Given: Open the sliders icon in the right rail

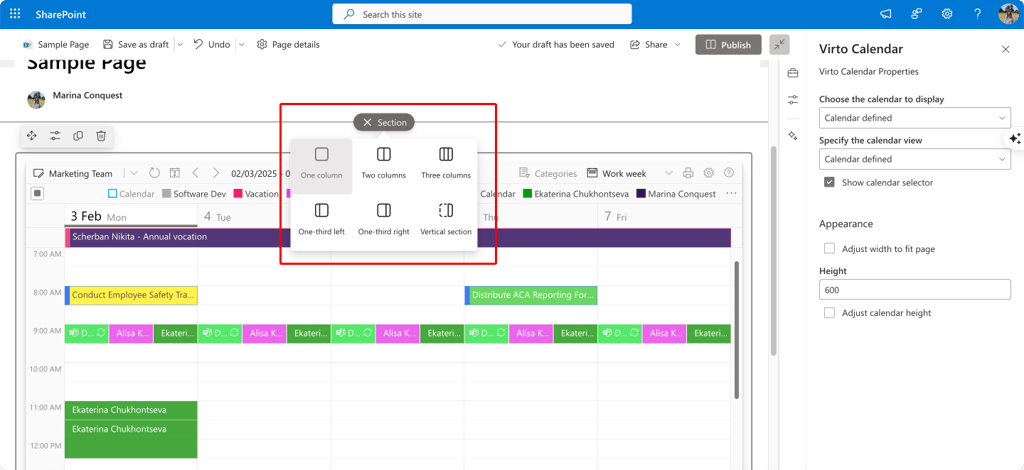Looking at the screenshot, I should pos(793,100).
